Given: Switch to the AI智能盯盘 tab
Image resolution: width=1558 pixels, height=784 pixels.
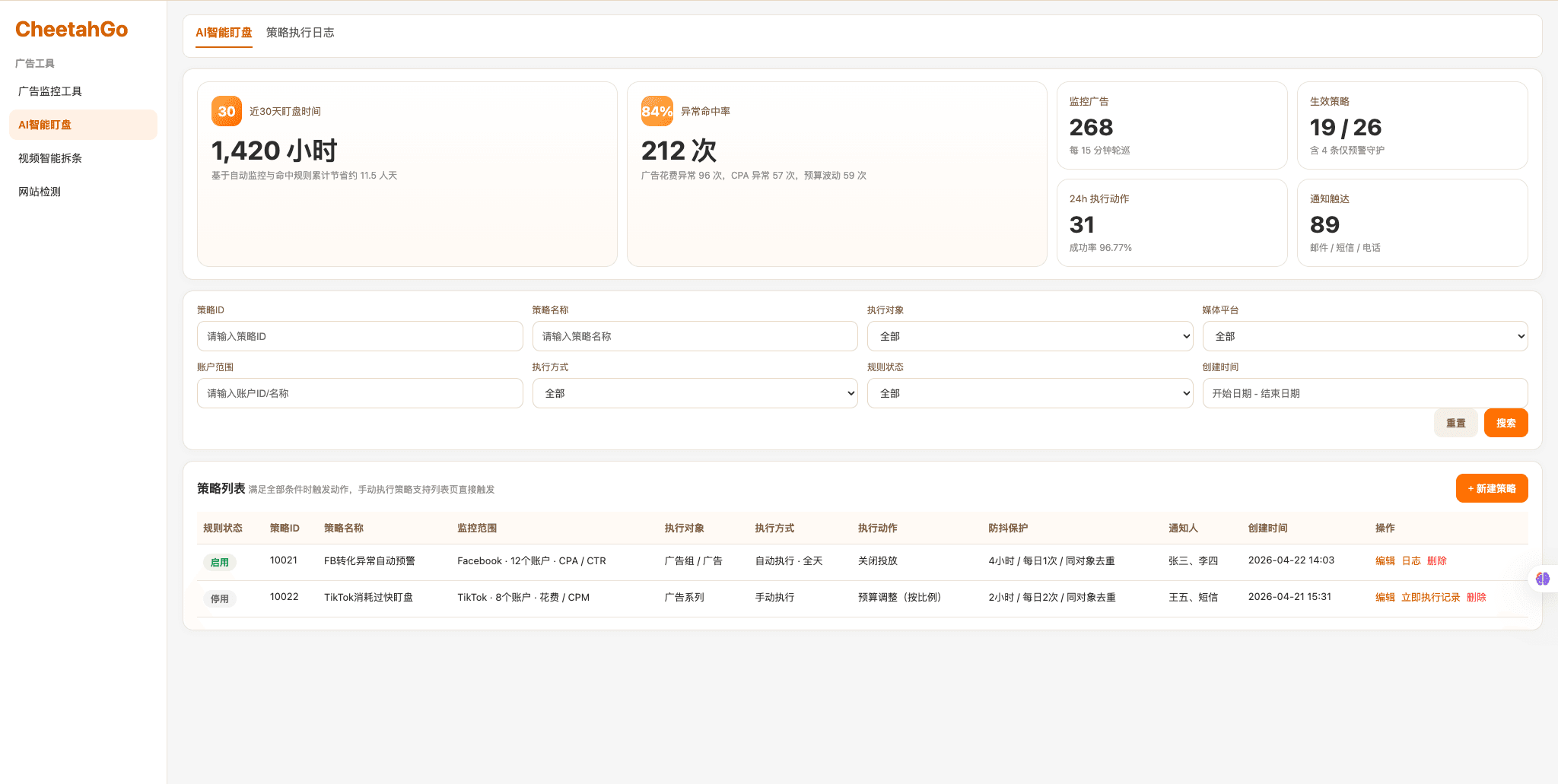Looking at the screenshot, I should 224,33.
